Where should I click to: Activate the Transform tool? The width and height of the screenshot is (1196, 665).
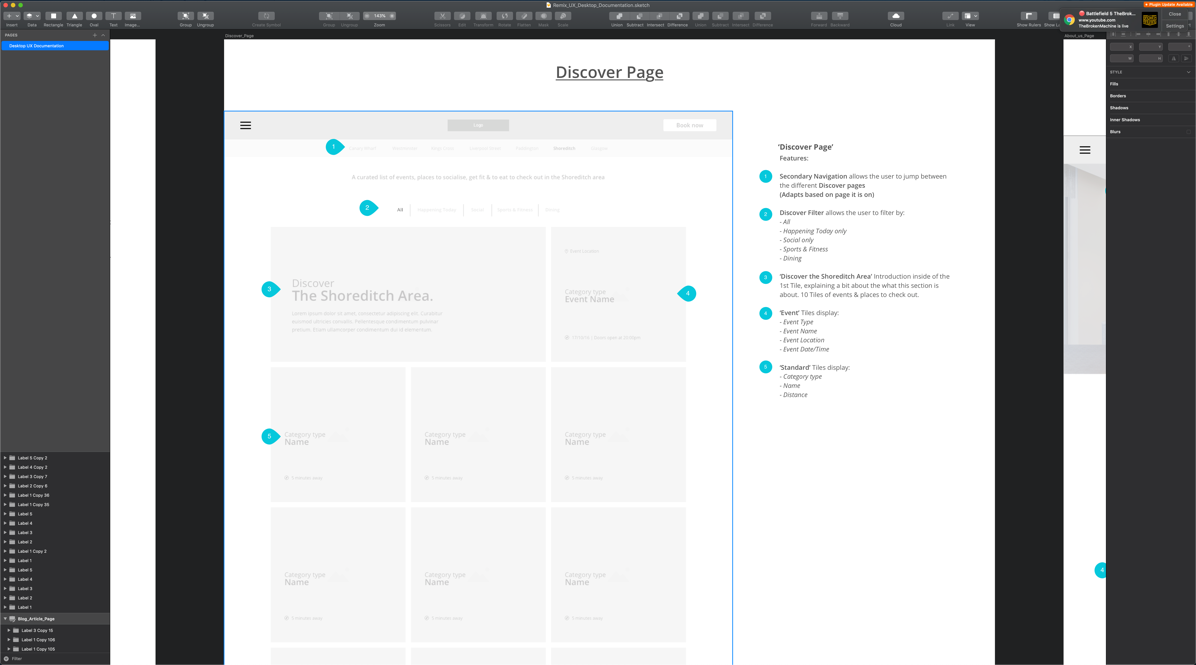[x=483, y=16]
